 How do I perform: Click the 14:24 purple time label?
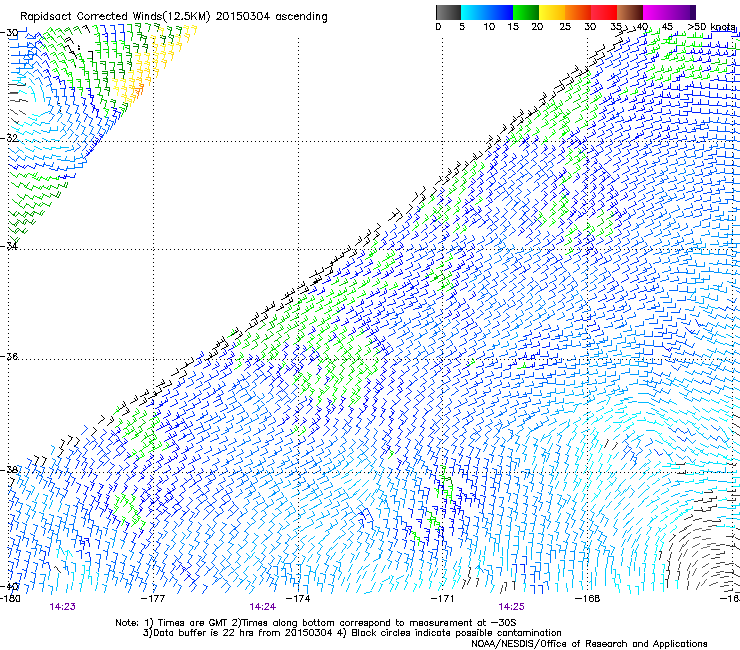tap(262, 607)
